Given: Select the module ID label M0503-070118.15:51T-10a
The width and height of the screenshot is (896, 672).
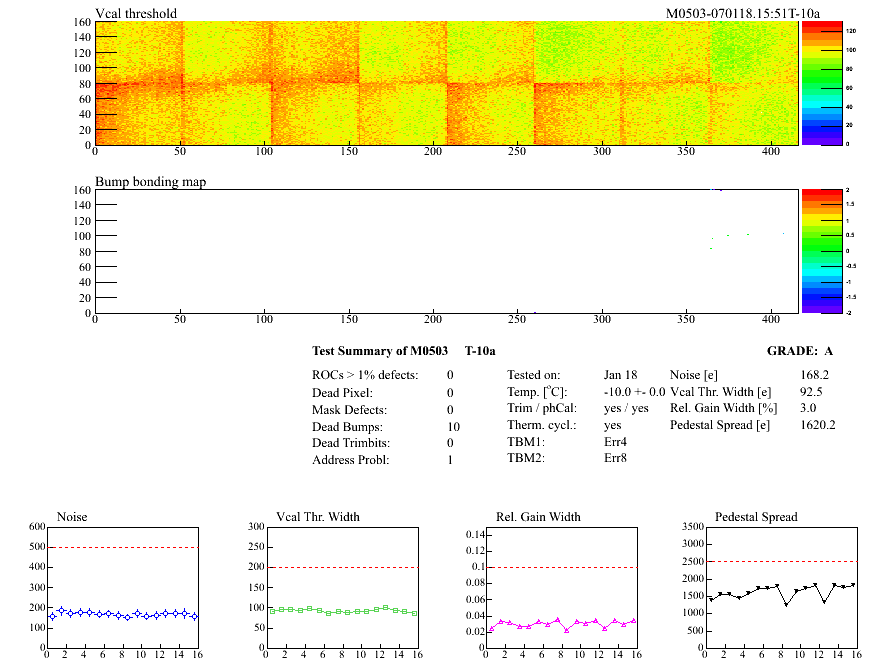Looking at the screenshot, I should click(743, 13).
